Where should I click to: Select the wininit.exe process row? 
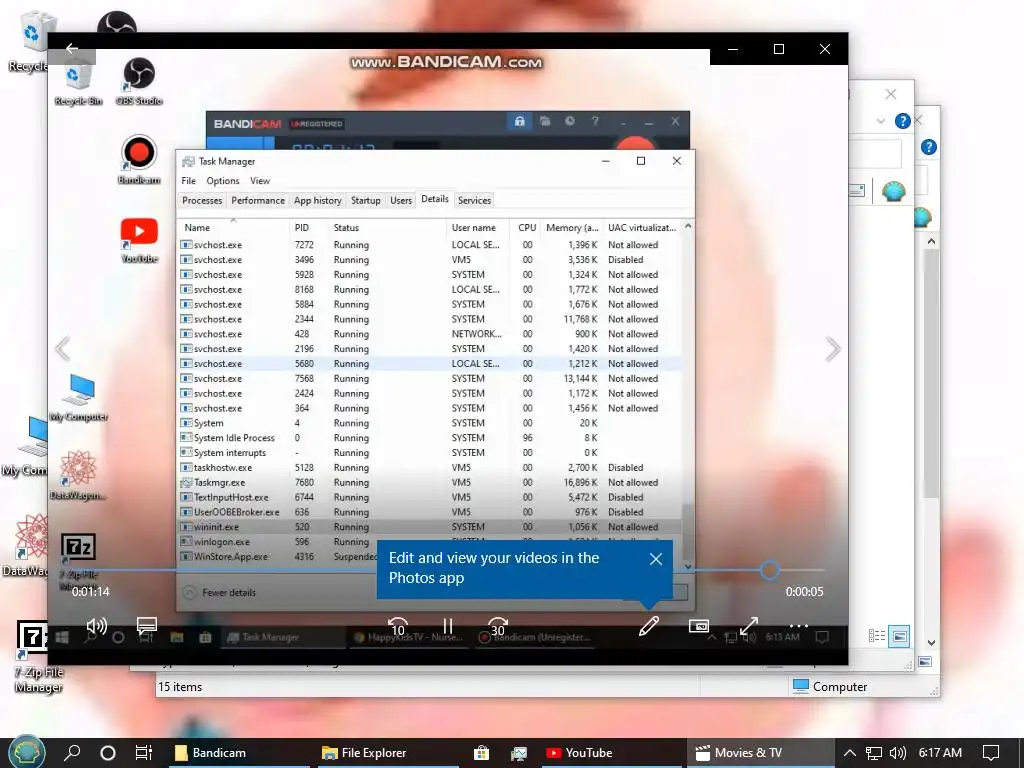(430, 527)
